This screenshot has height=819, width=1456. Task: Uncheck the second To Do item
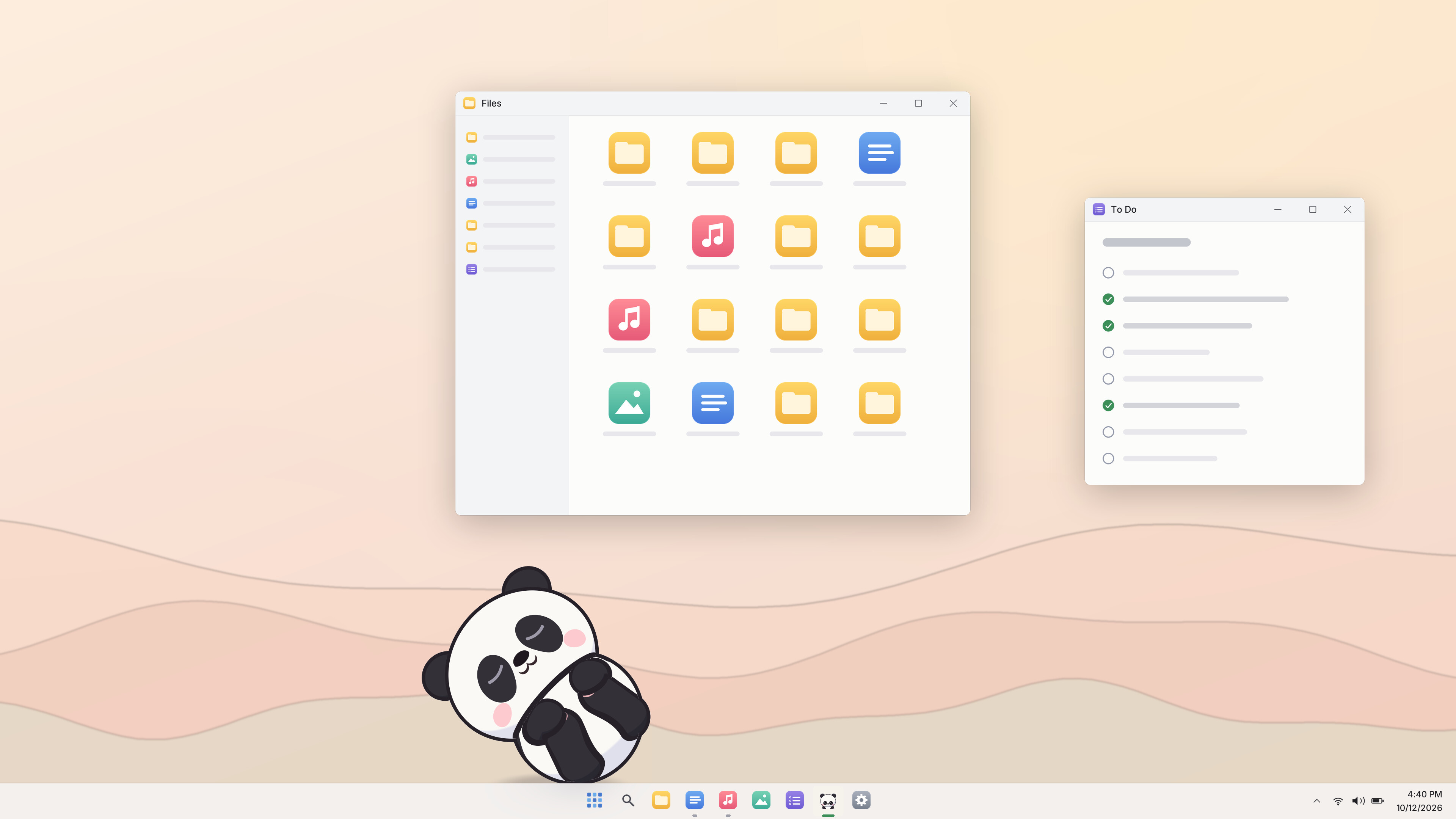point(1108,300)
